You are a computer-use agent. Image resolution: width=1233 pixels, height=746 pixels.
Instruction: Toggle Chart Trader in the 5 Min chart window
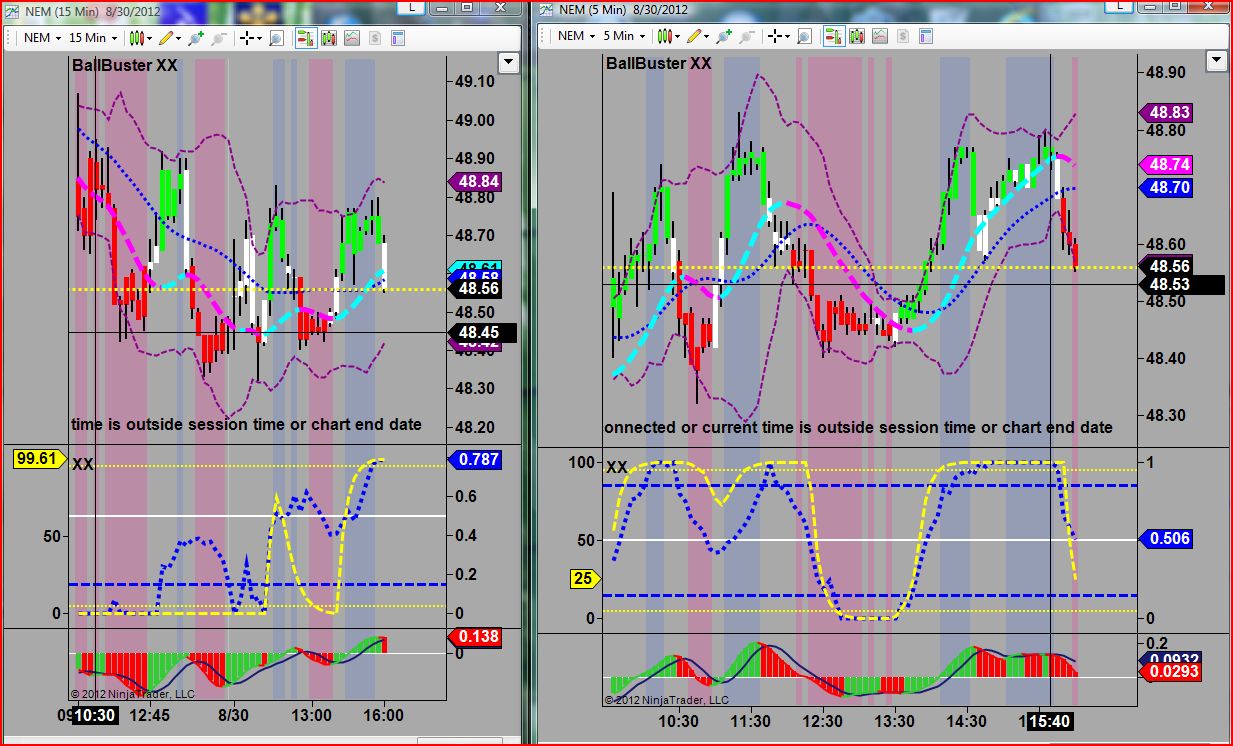(834, 35)
